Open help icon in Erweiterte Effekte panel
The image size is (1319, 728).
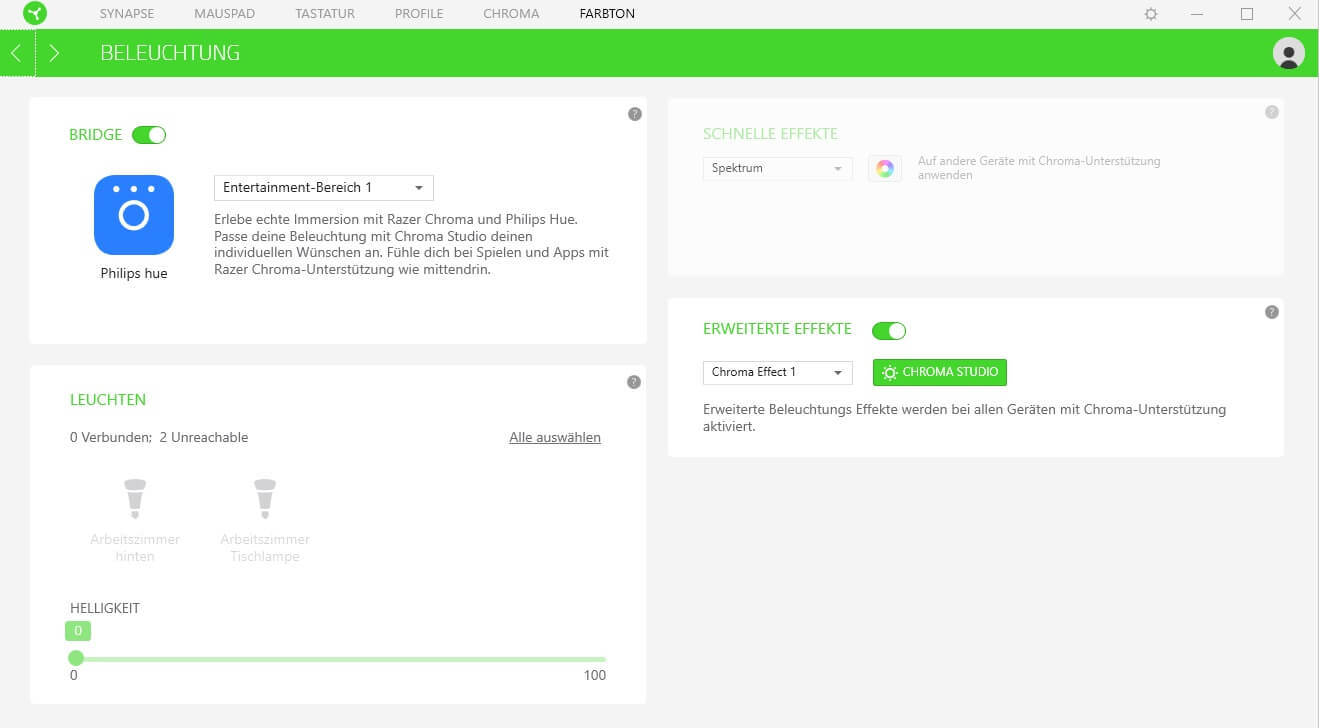(x=1271, y=312)
